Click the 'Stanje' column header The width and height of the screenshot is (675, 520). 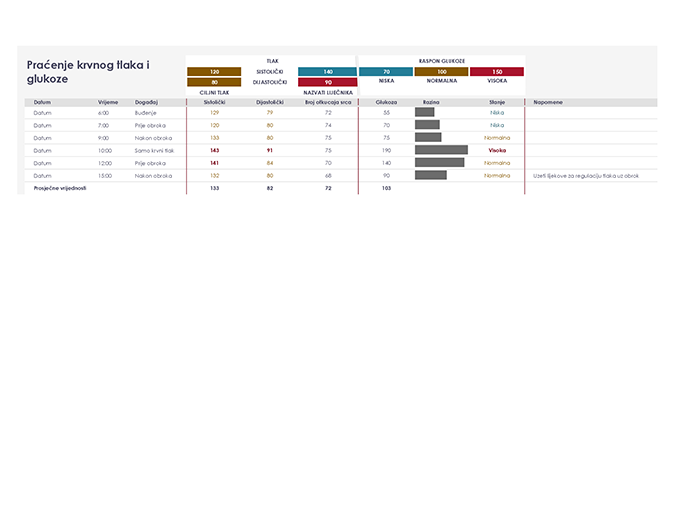point(497,102)
